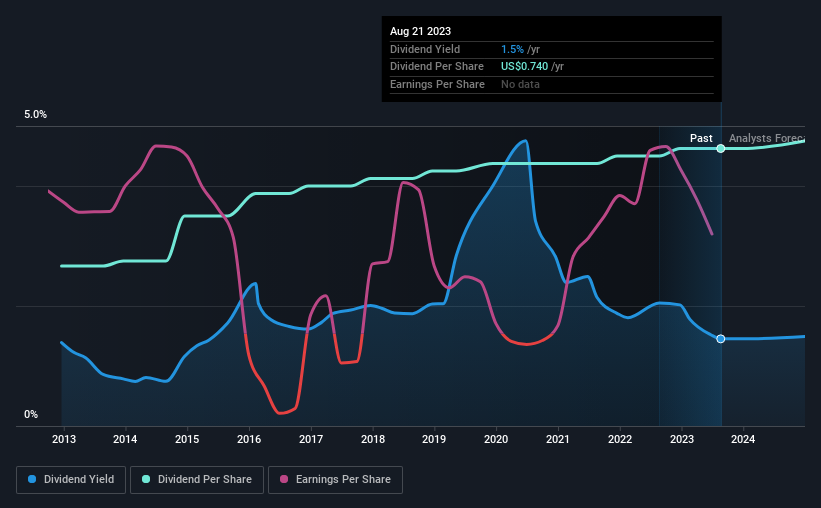The image size is (821, 508).
Task: Select the teal dividend-per-share marker at Aug 2023
Action: point(721,149)
